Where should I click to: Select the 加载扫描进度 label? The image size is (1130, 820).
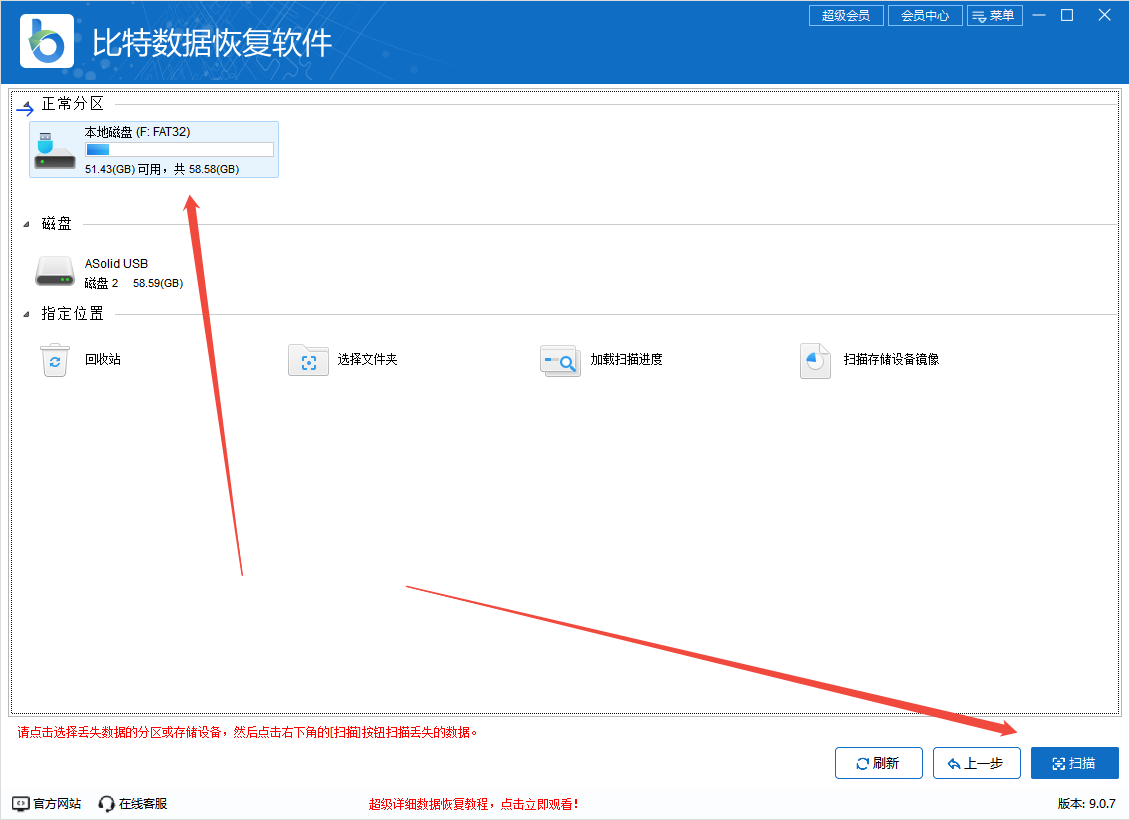point(626,360)
